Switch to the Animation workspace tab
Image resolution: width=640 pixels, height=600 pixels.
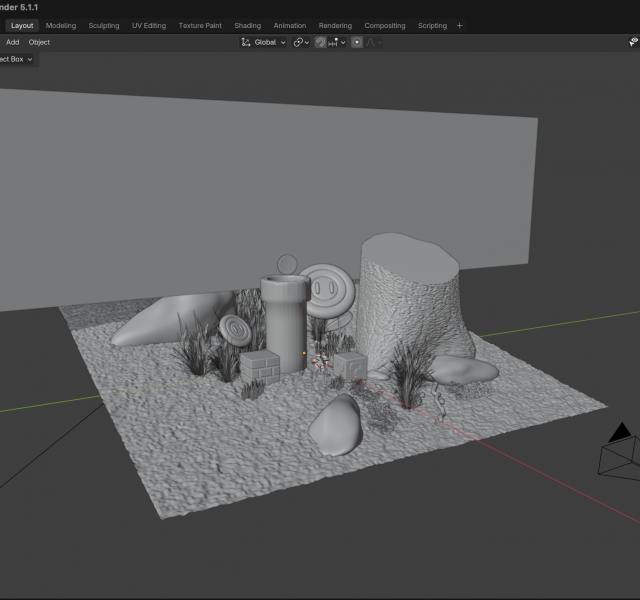pos(290,26)
